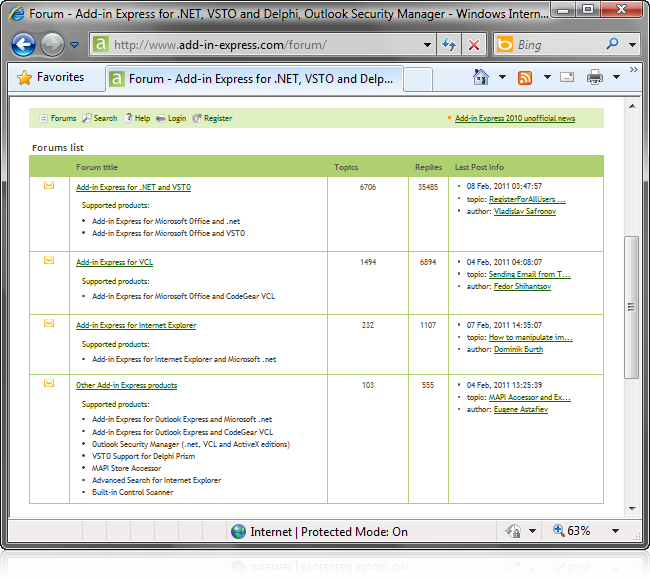Click the magnifier search icon
This screenshot has height=580, width=650.
(x=612, y=44)
